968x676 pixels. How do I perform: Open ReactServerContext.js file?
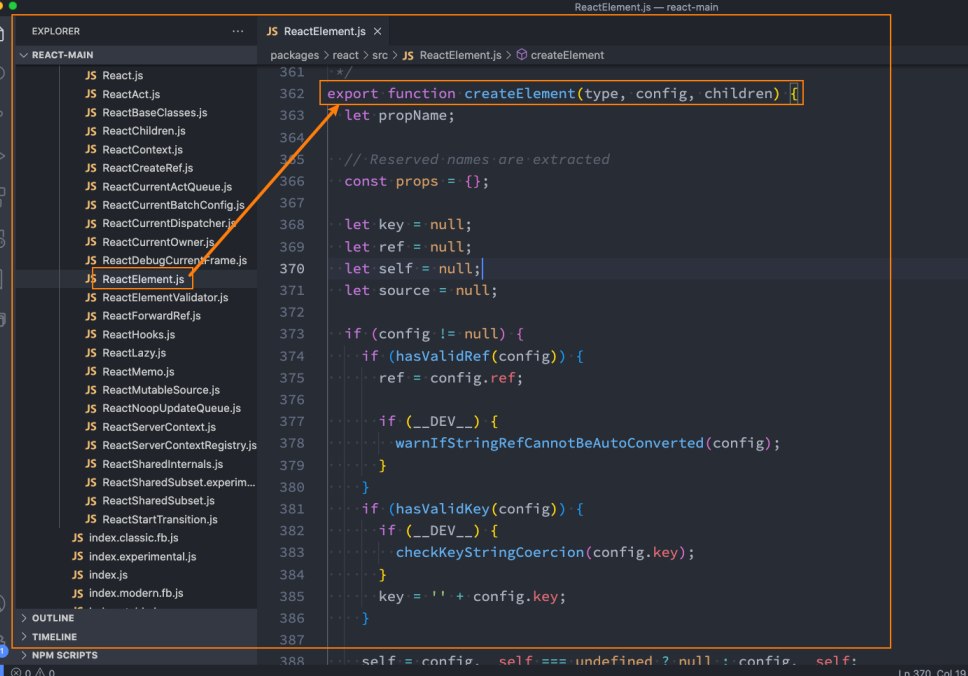coord(159,427)
